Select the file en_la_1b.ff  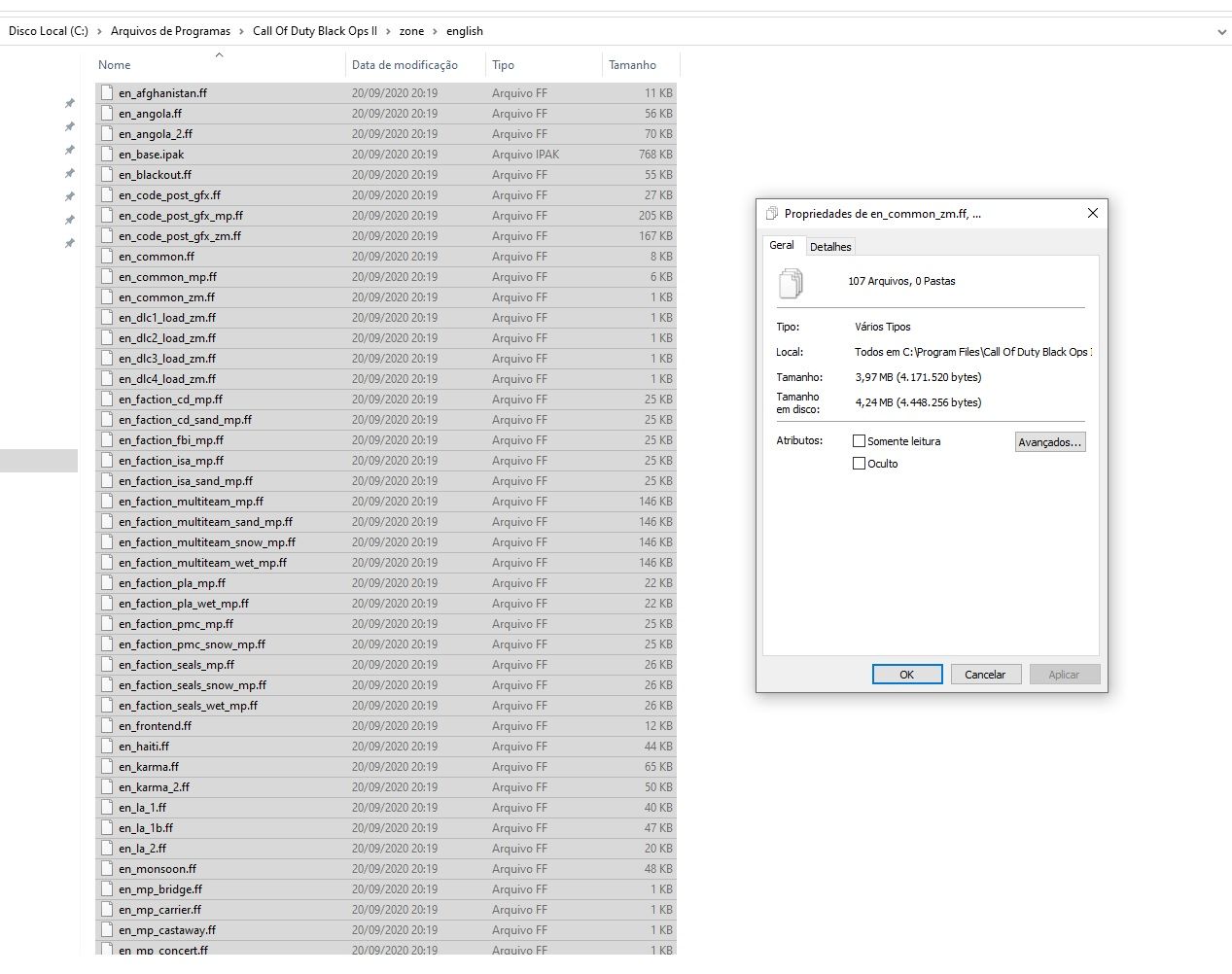point(386,828)
